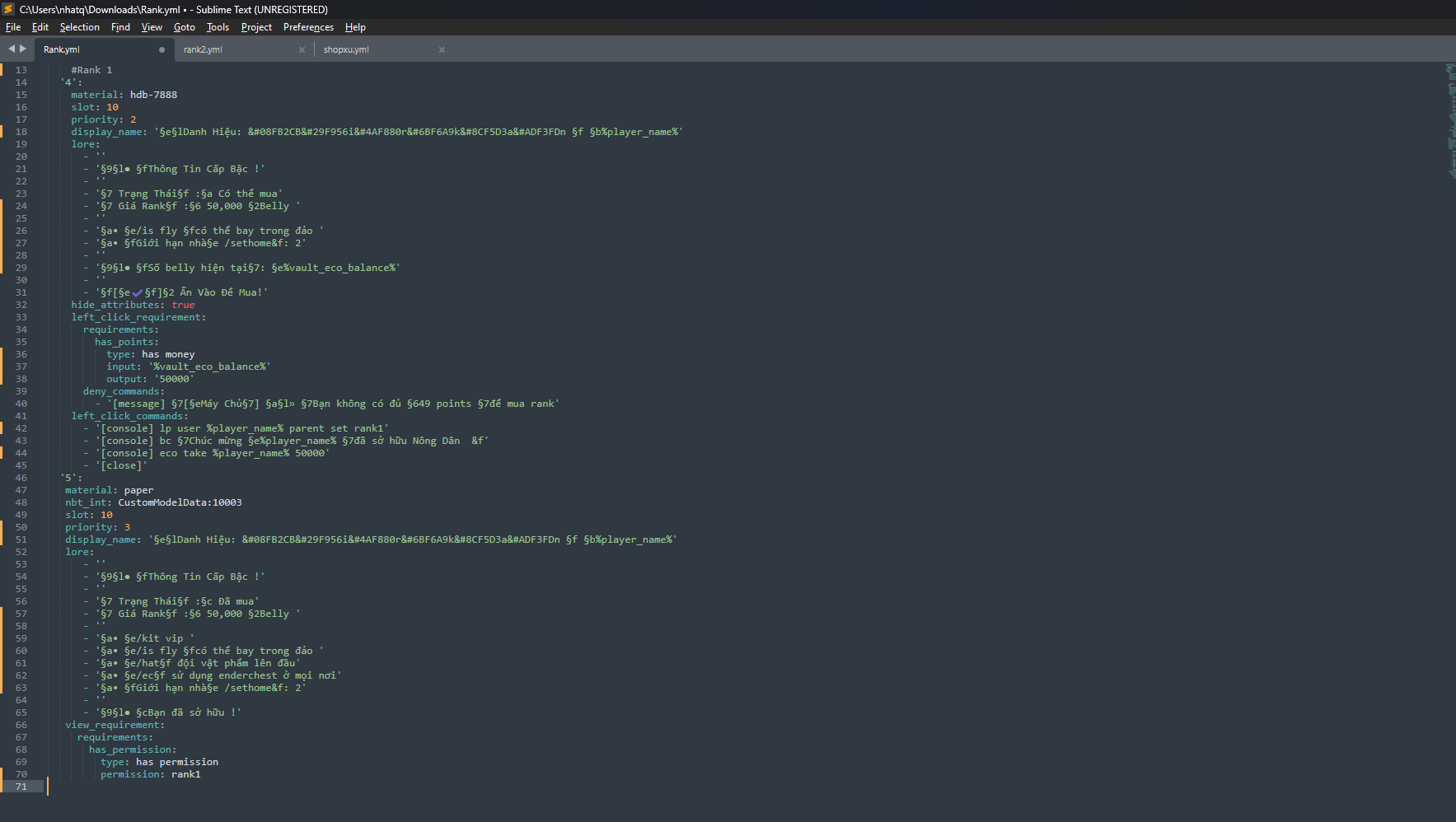Place cursor on the '#Rank 1' comment

(x=91, y=70)
